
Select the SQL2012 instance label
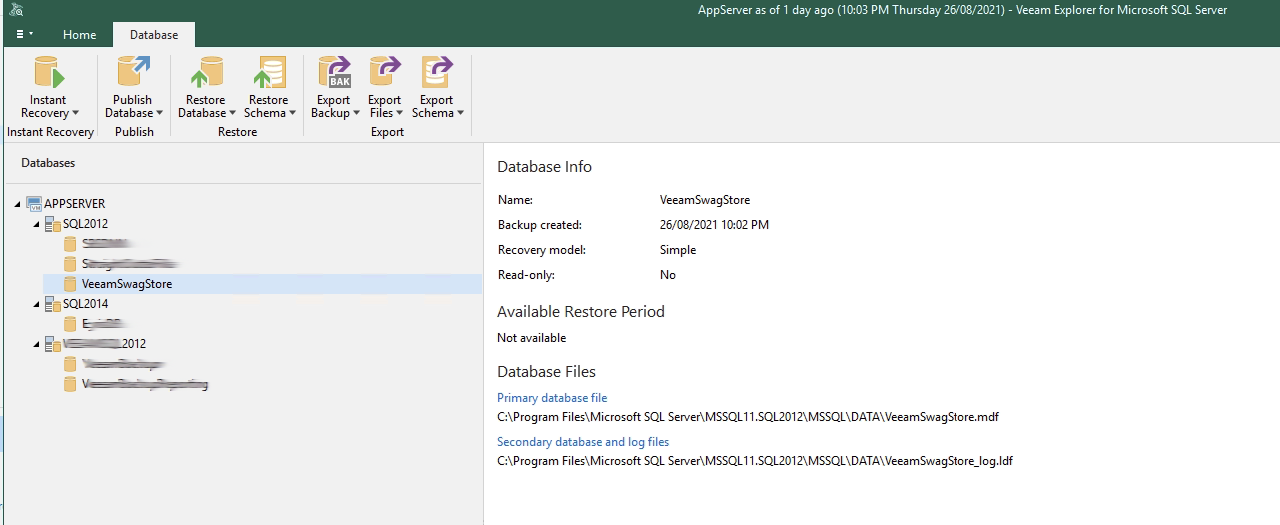85,224
